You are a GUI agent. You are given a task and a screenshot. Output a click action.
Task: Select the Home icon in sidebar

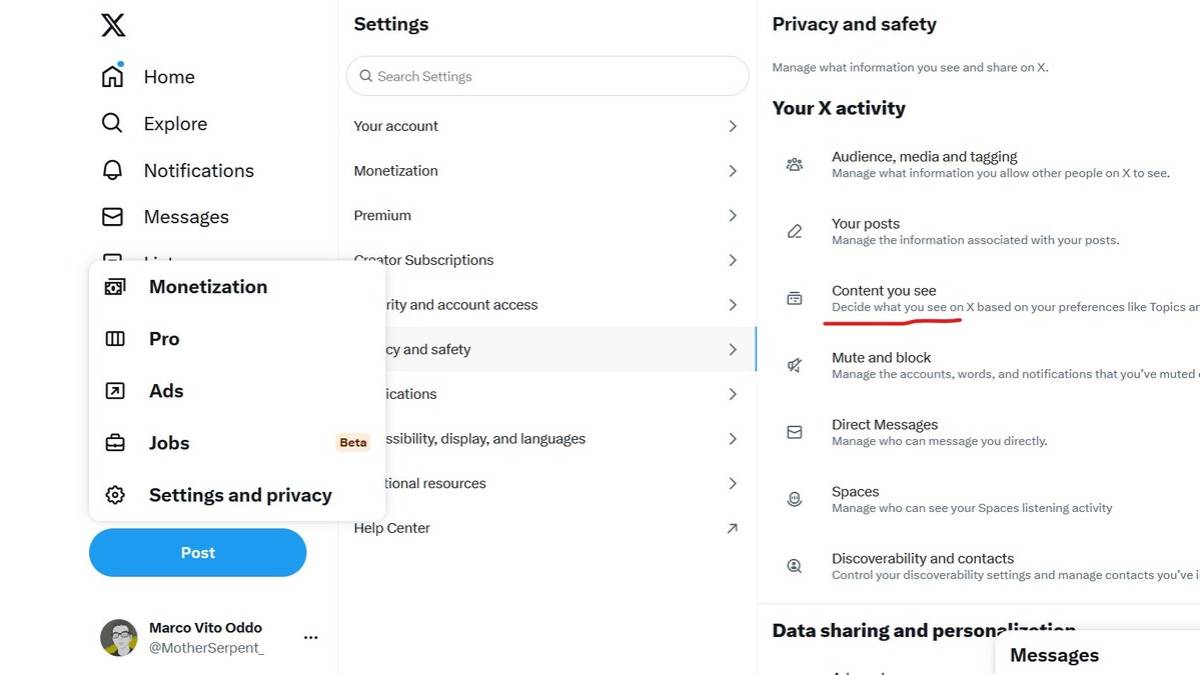pos(113,75)
